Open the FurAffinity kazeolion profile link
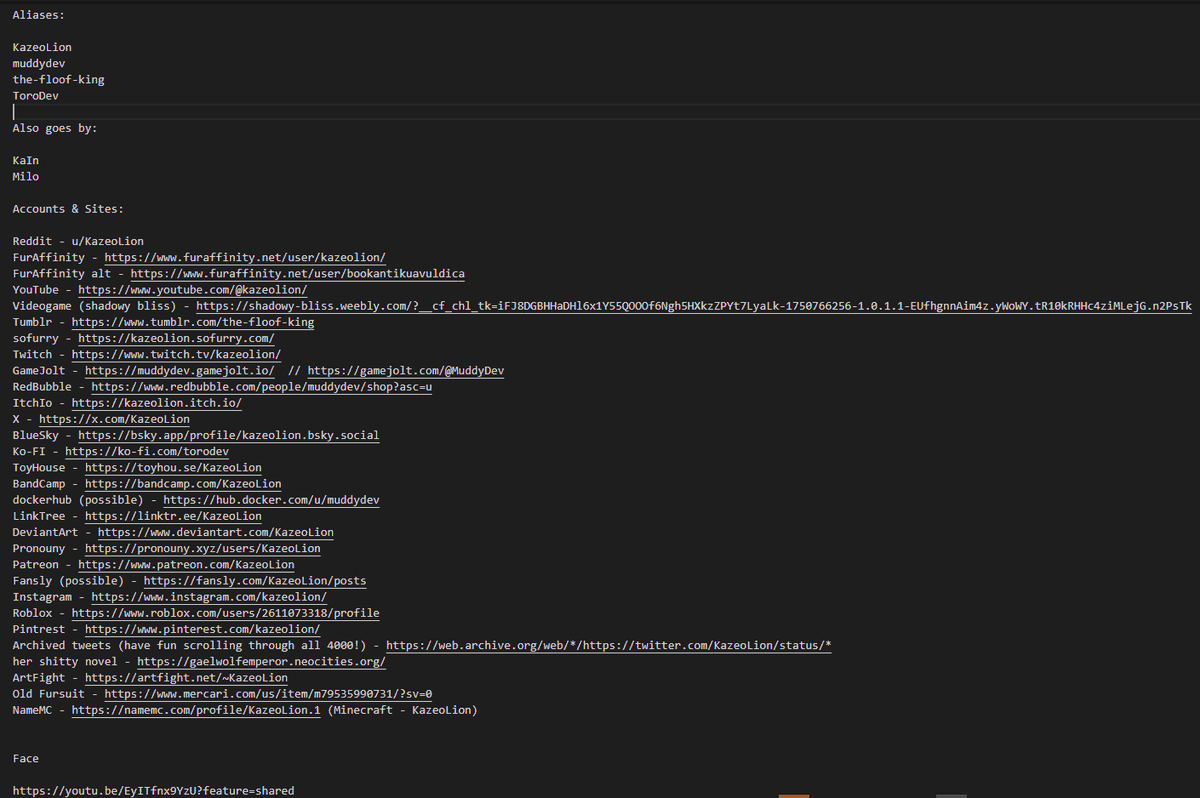This screenshot has height=798, width=1200. coord(245,257)
